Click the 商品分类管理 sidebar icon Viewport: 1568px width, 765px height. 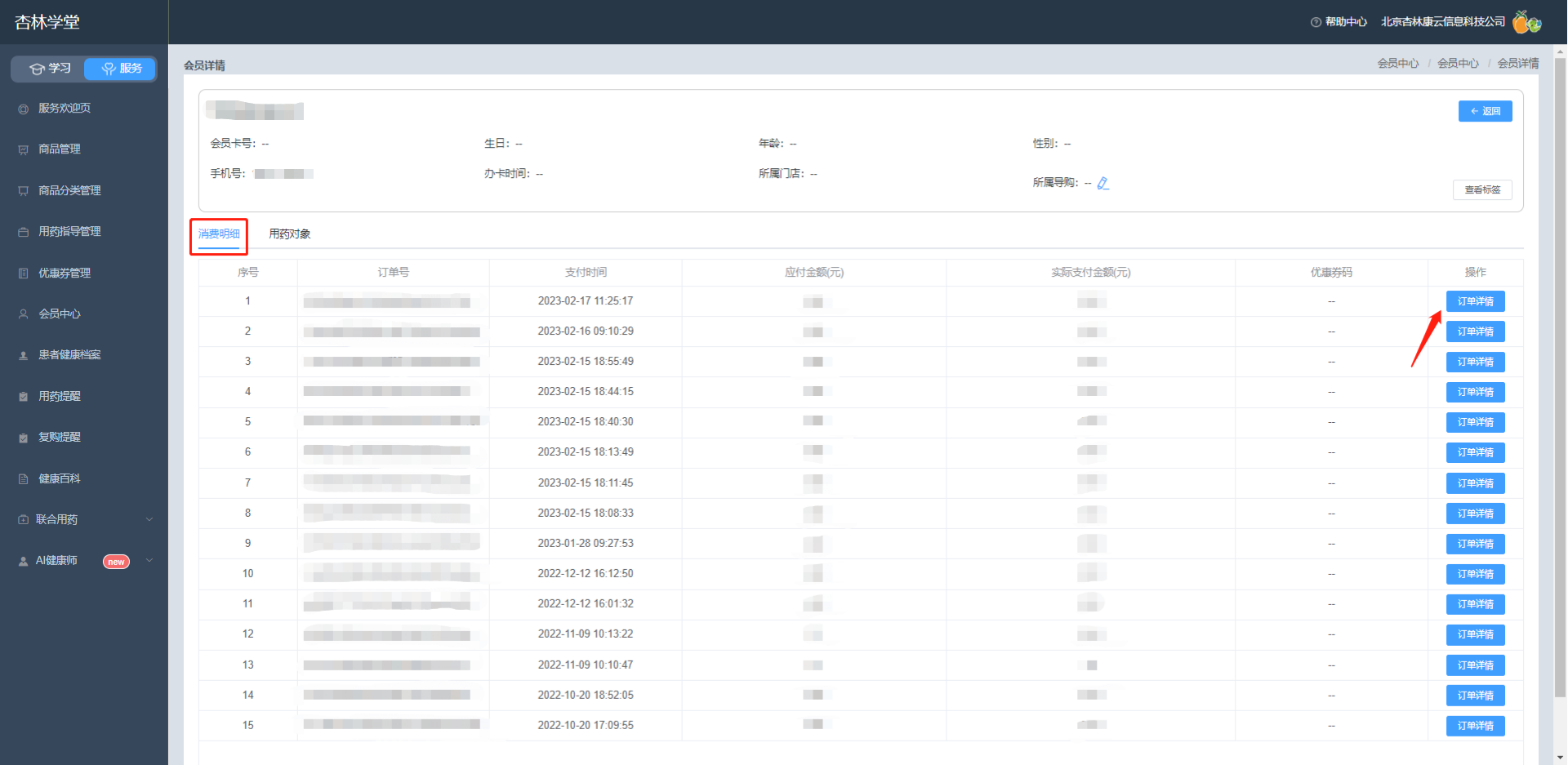click(x=23, y=191)
